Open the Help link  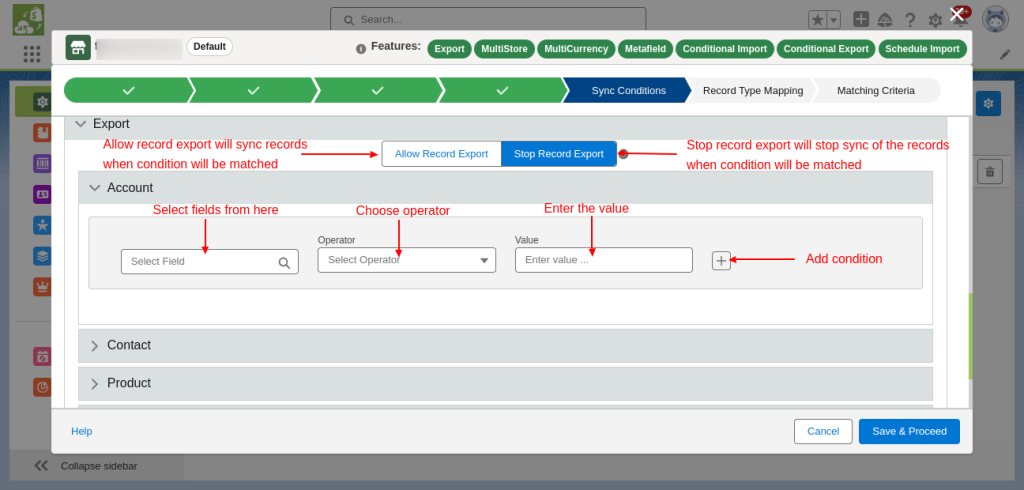(82, 431)
